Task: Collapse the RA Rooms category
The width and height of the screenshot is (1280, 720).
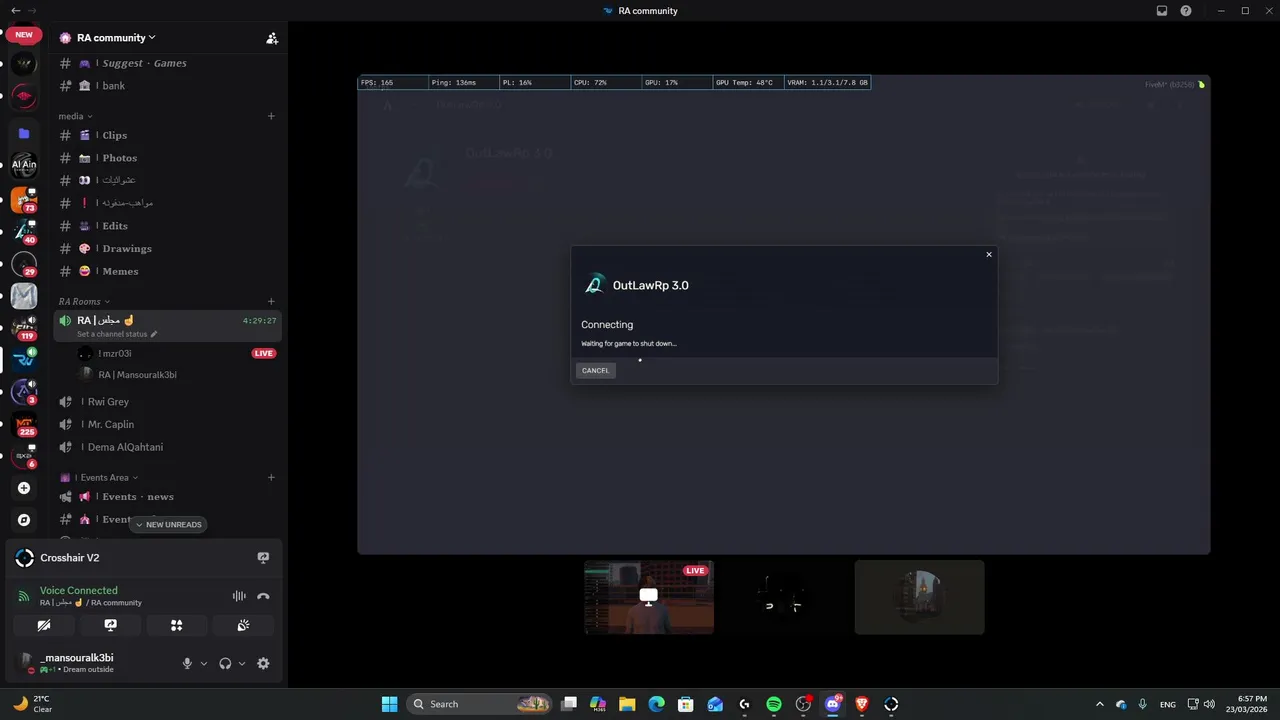Action: (x=84, y=301)
